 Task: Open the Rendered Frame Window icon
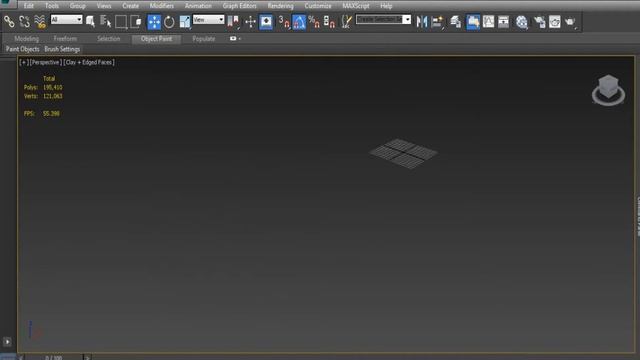pos(554,22)
